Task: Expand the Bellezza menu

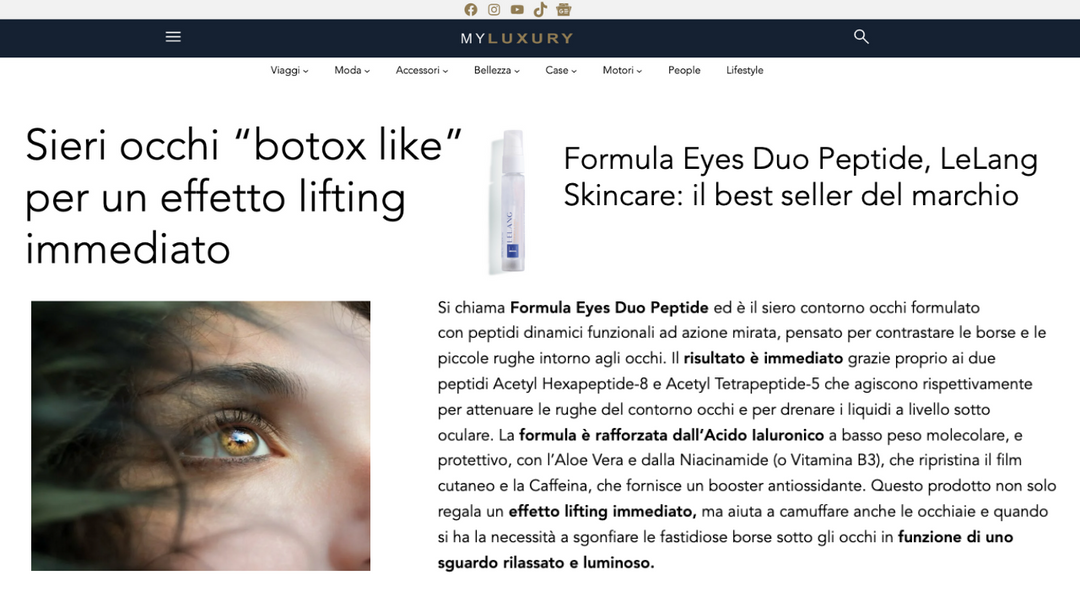Action: 497,70
